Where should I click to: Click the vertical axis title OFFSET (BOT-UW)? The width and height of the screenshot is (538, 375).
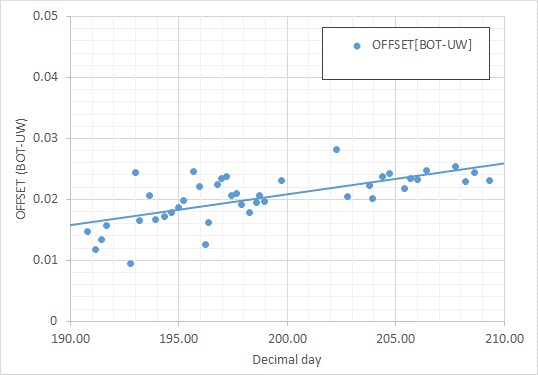point(21,168)
